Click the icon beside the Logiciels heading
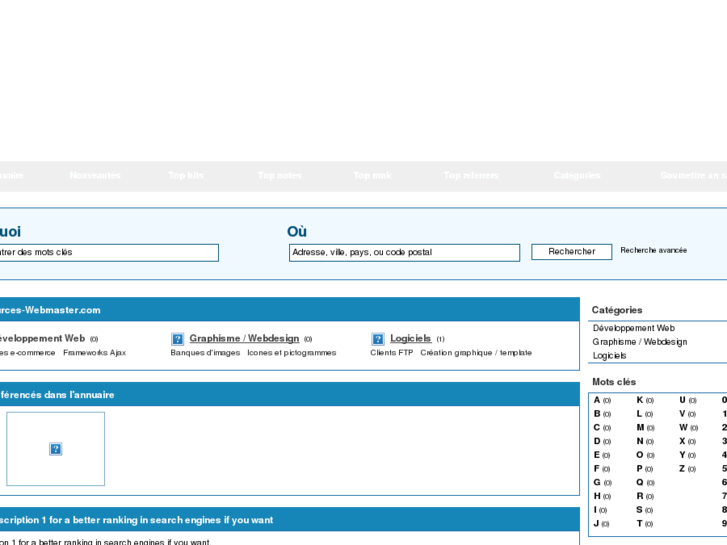The image size is (727, 545). pyautogui.click(x=378, y=339)
